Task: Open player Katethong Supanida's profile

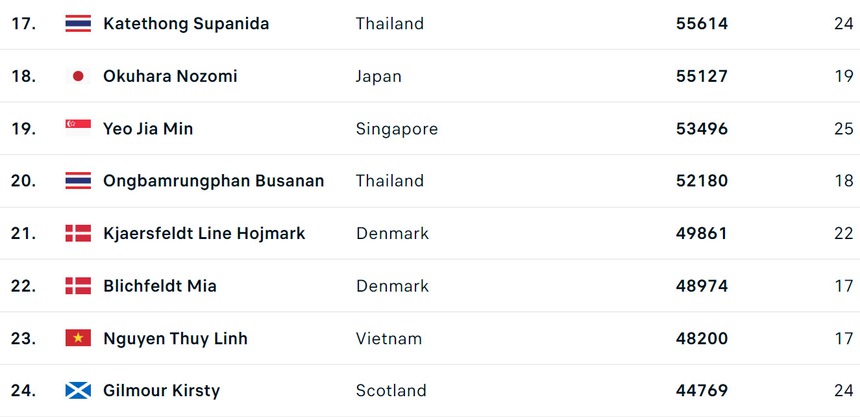Action: click(186, 23)
